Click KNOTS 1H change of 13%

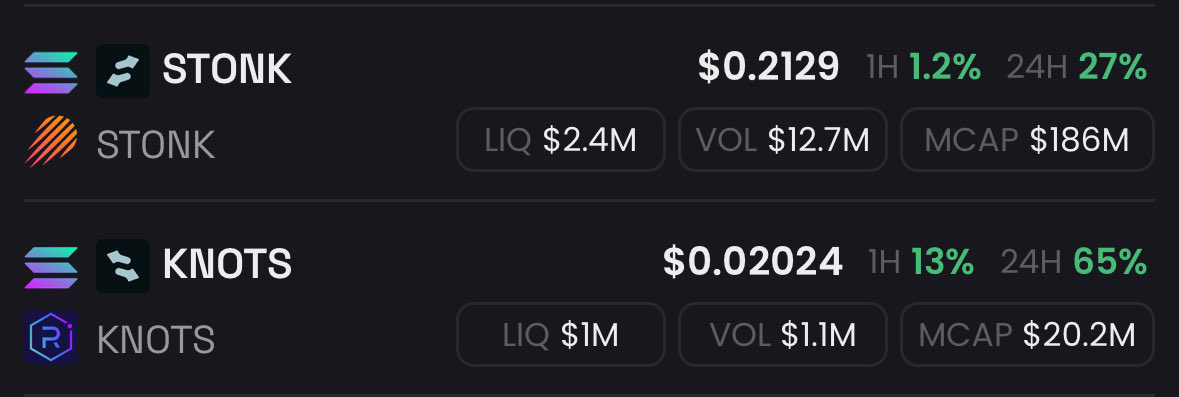(x=943, y=262)
